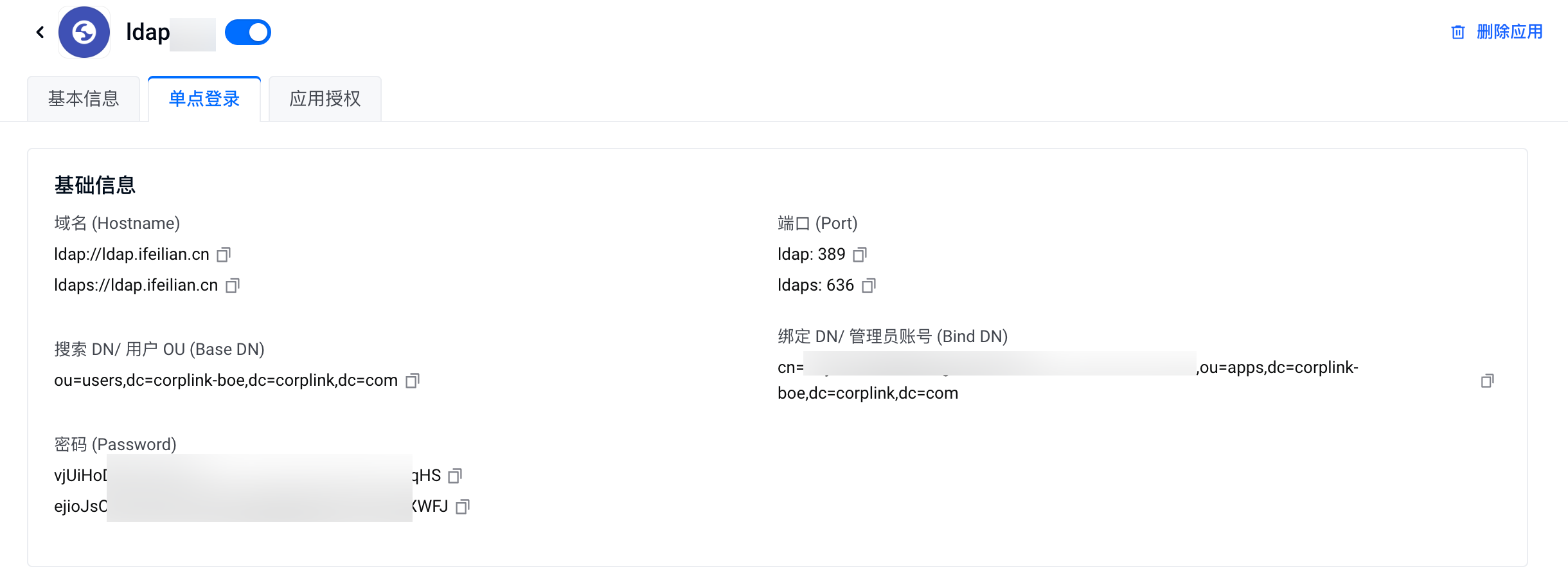Click the back arrow icon
The width and height of the screenshot is (1568, 580).
tap(40, 32)
